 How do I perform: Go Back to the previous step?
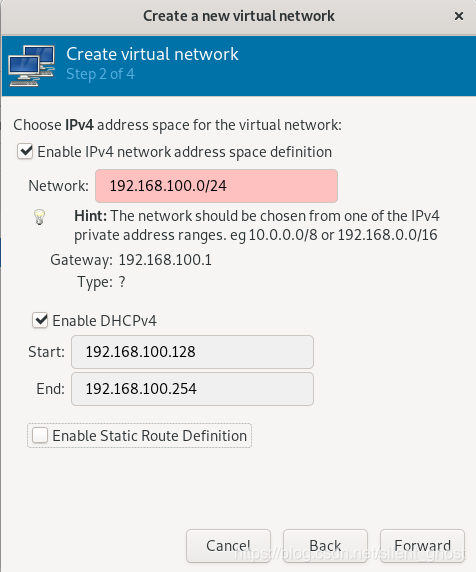pos(325,546)
